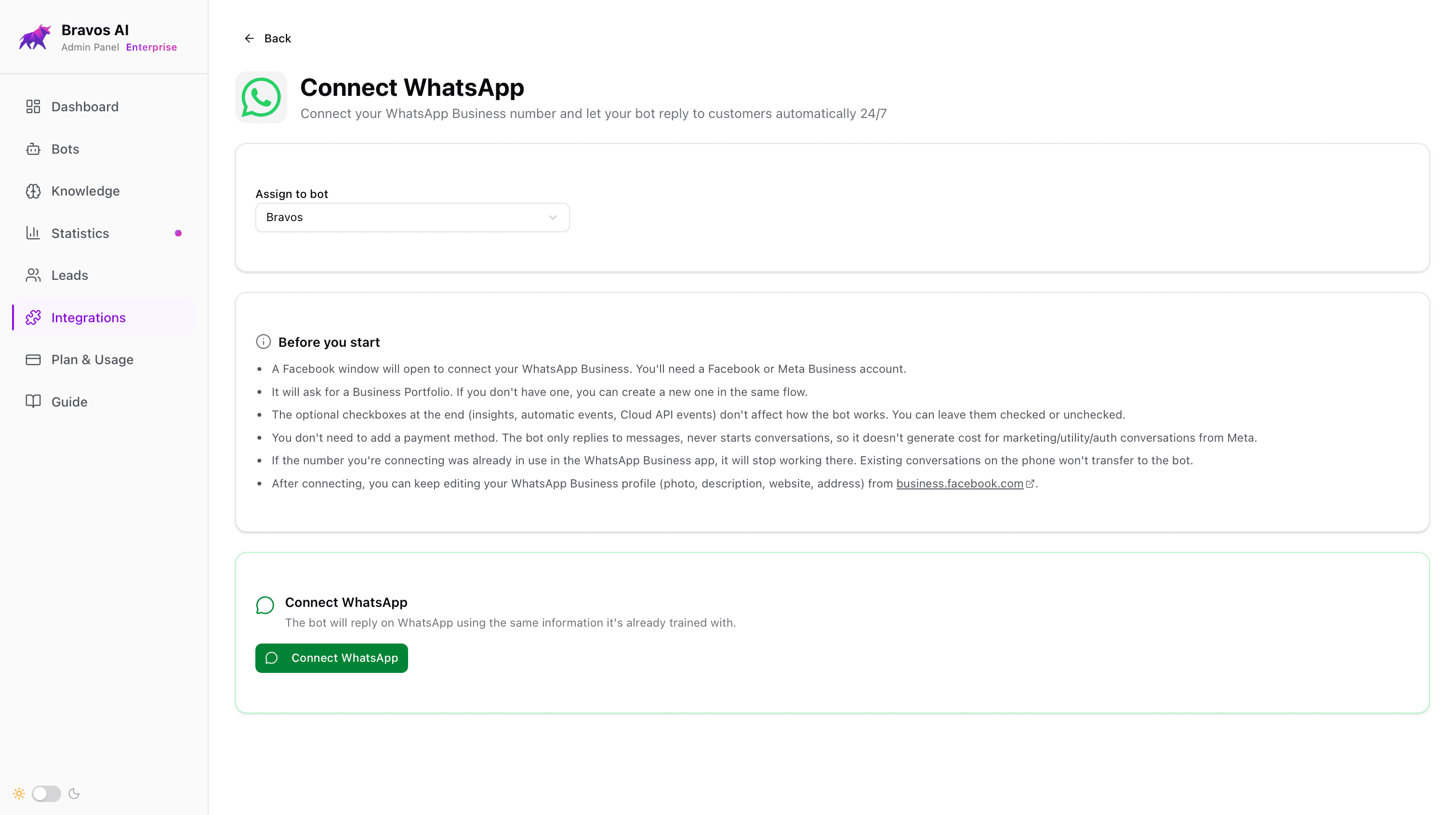This screenshot has width=1456, height=815.
Task: Click the info icon beside Before you start
Action: pyautogui.click(x=264, y=342)
